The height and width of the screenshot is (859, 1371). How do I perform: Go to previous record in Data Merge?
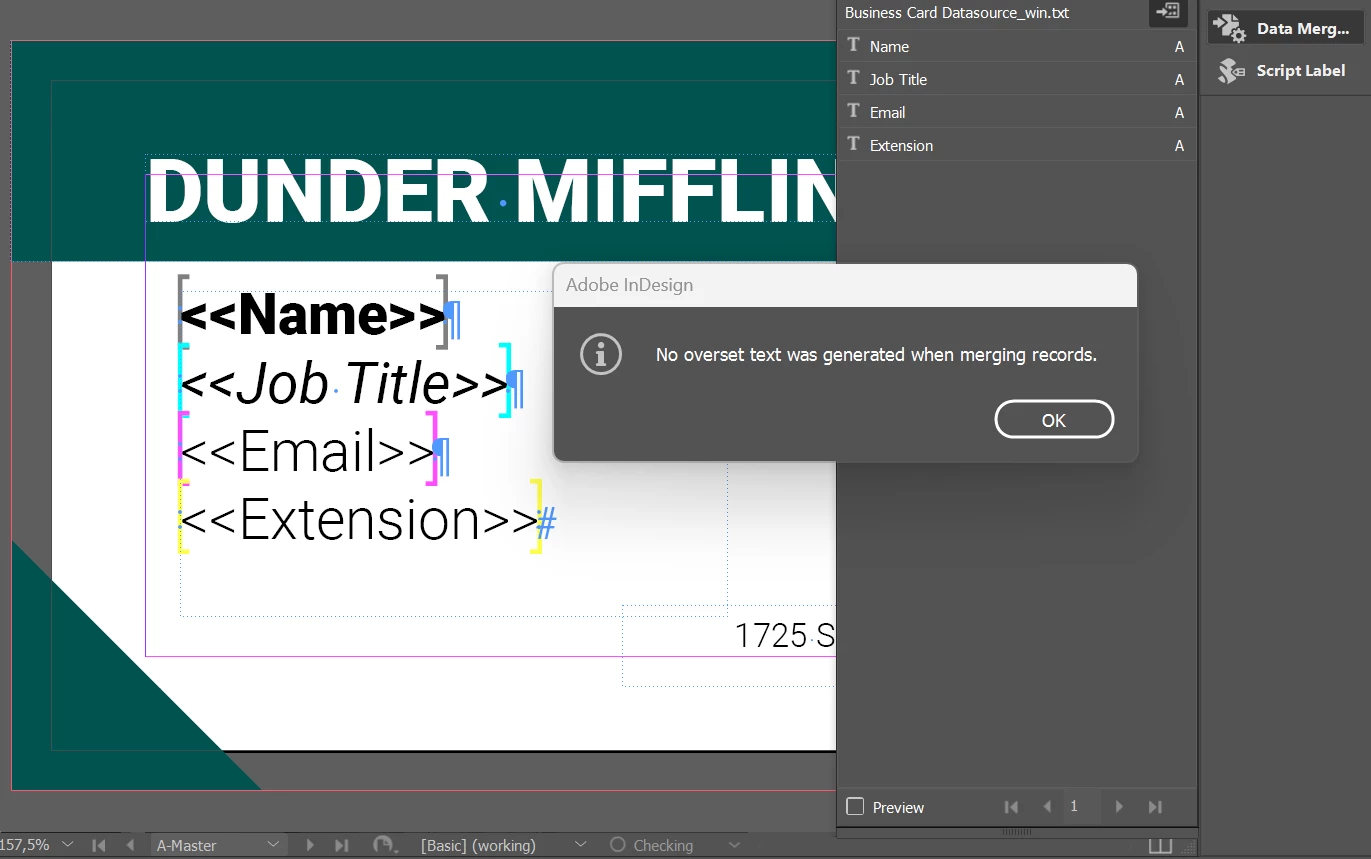click(1047, 807)
